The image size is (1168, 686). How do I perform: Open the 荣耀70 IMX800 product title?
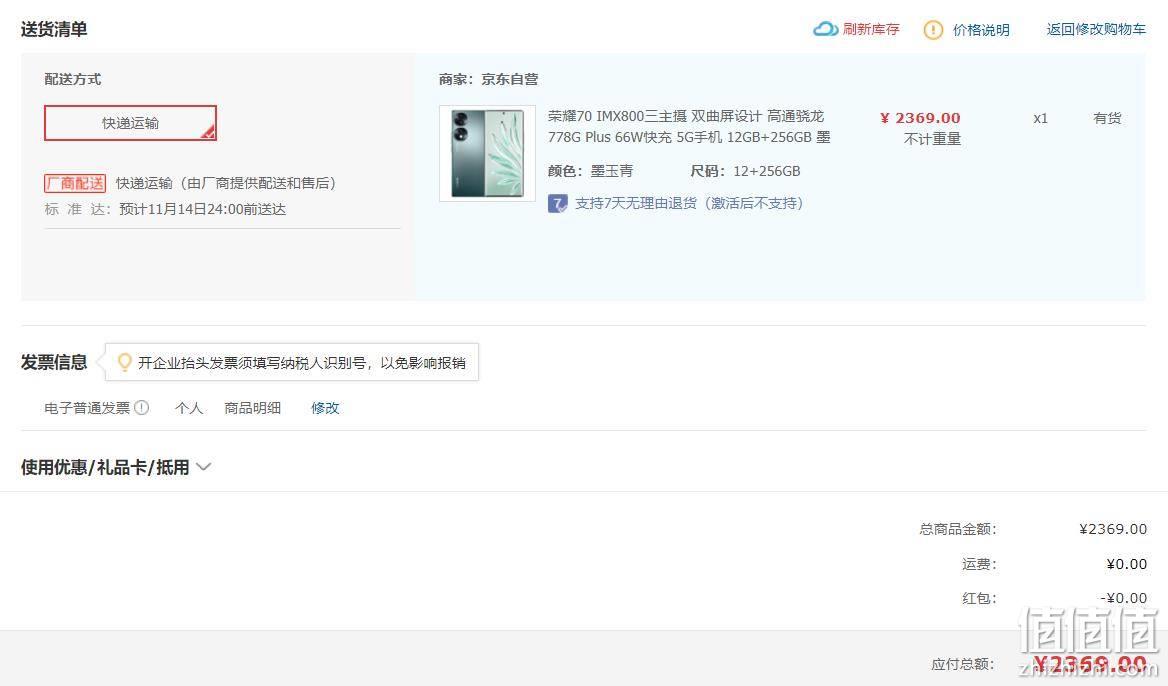click(689, 127)
